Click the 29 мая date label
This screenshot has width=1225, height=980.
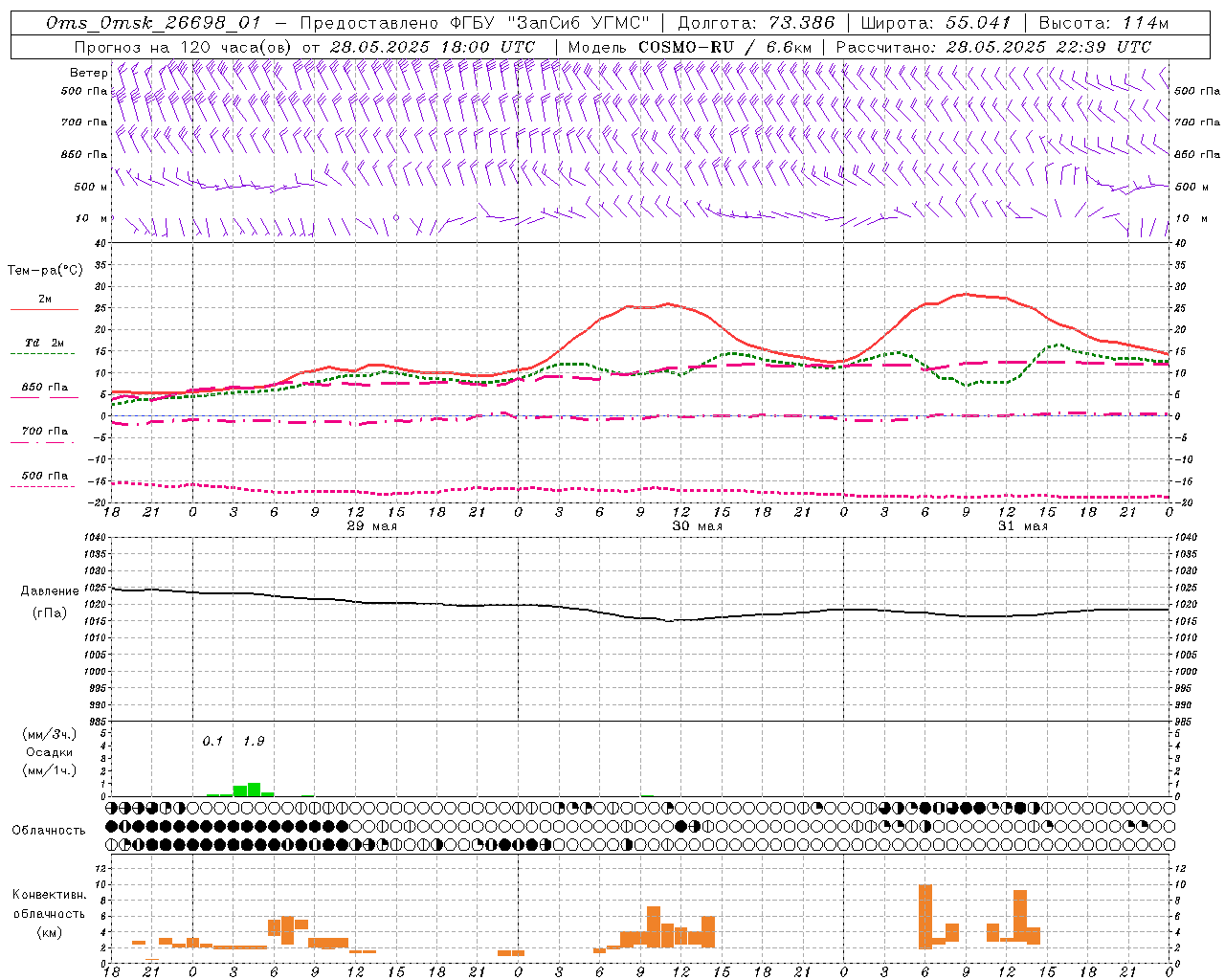[372, 526]
